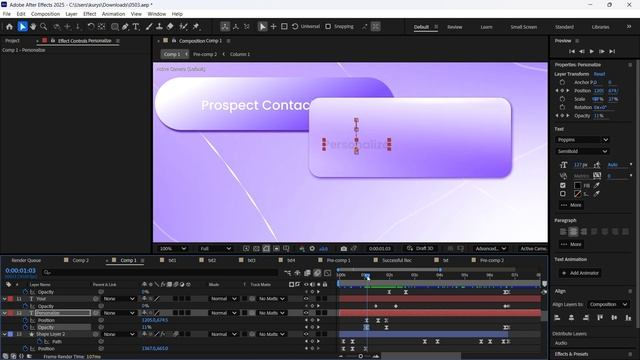Collapse the Personalize layer properties
The image size is (640, 360).
click(x=4, y=313)
